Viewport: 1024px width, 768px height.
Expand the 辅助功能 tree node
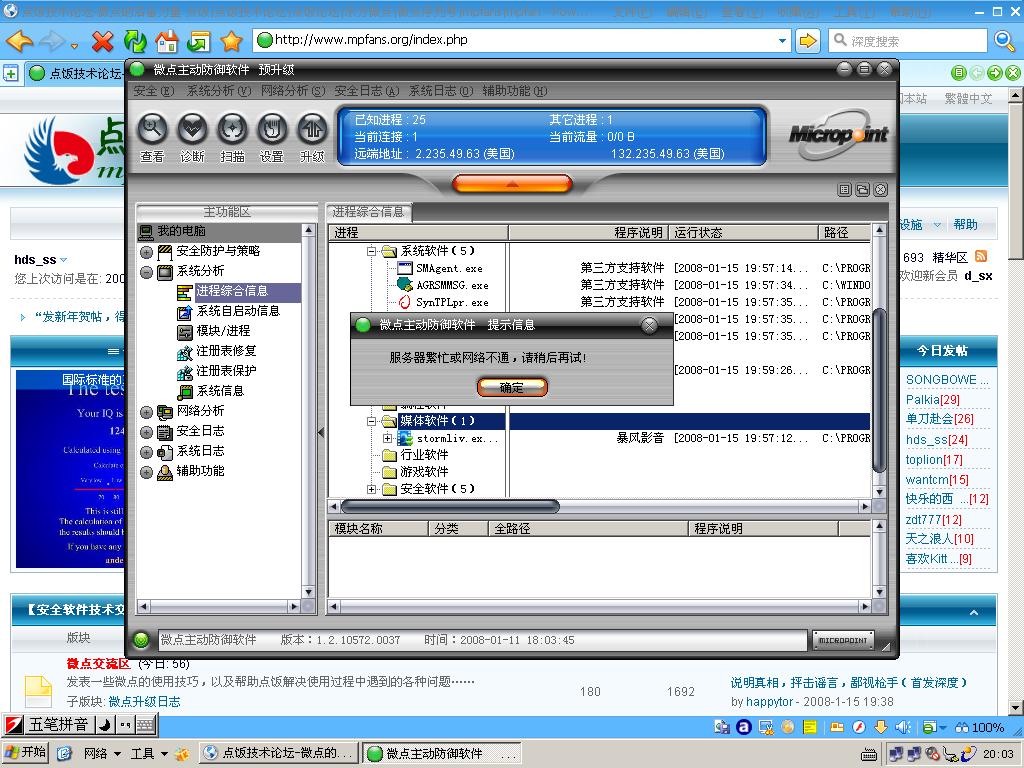point(146,472)
